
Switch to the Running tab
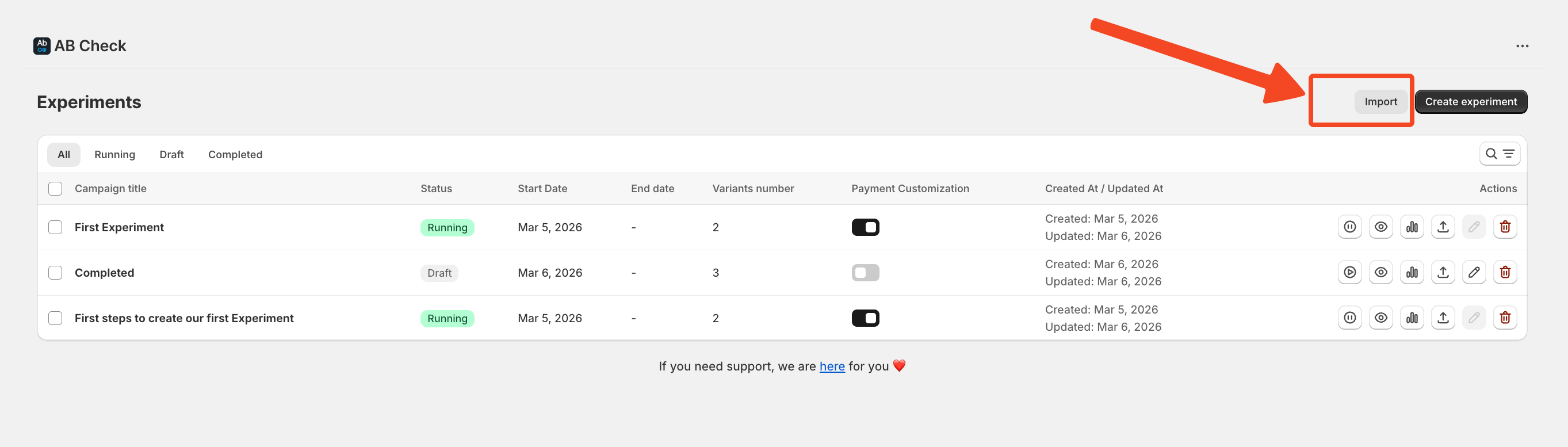pyautogui.click(x=114, y=155)
